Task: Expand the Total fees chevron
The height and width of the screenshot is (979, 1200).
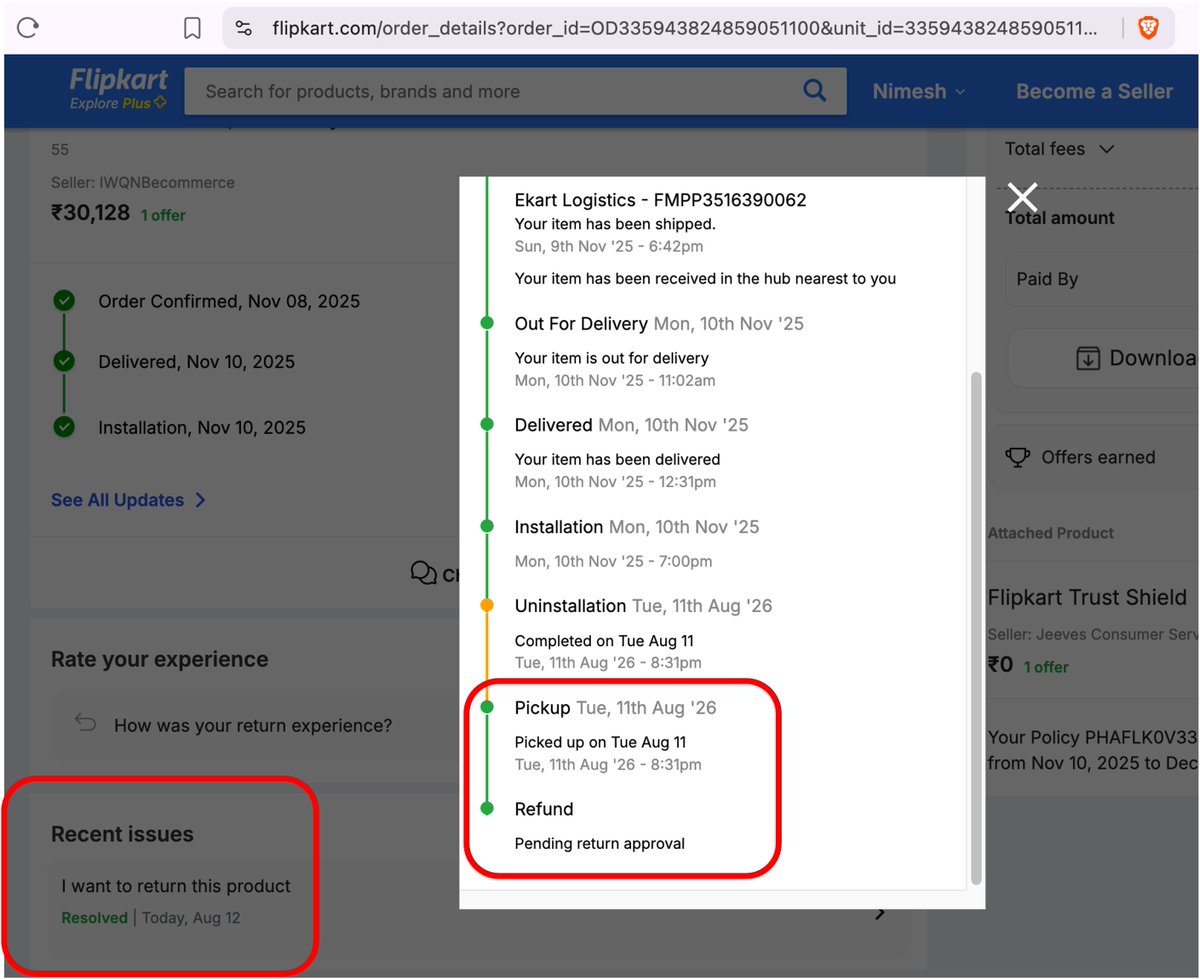Action: [1106, 149]
